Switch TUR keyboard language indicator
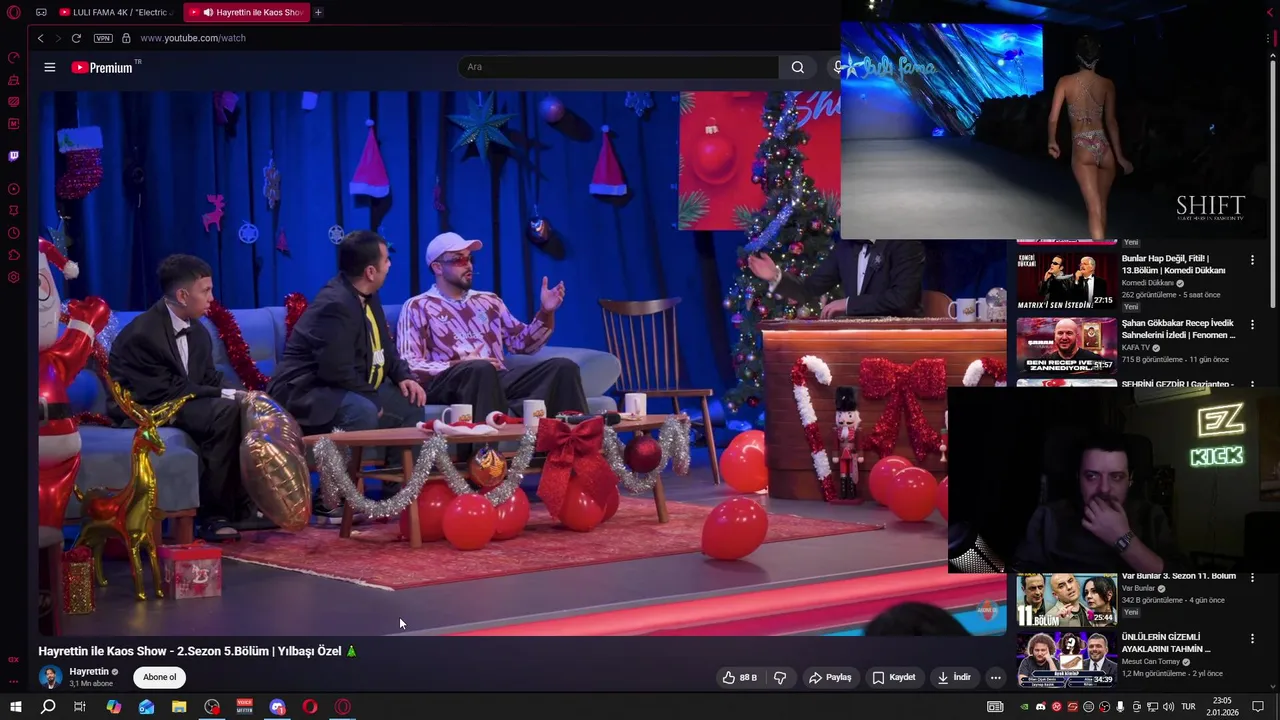The image size is (1280, 720). (x=1189, y=707)
